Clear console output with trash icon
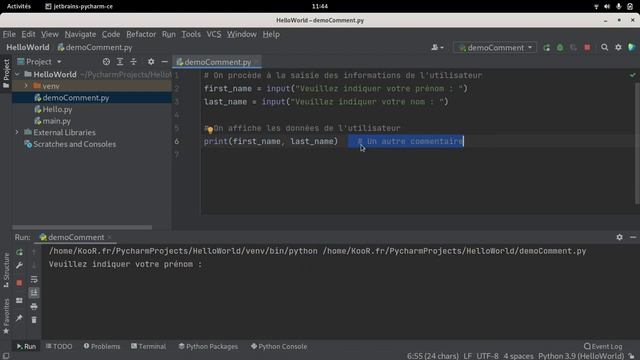 pyautogui.click(x=34, y=320)
